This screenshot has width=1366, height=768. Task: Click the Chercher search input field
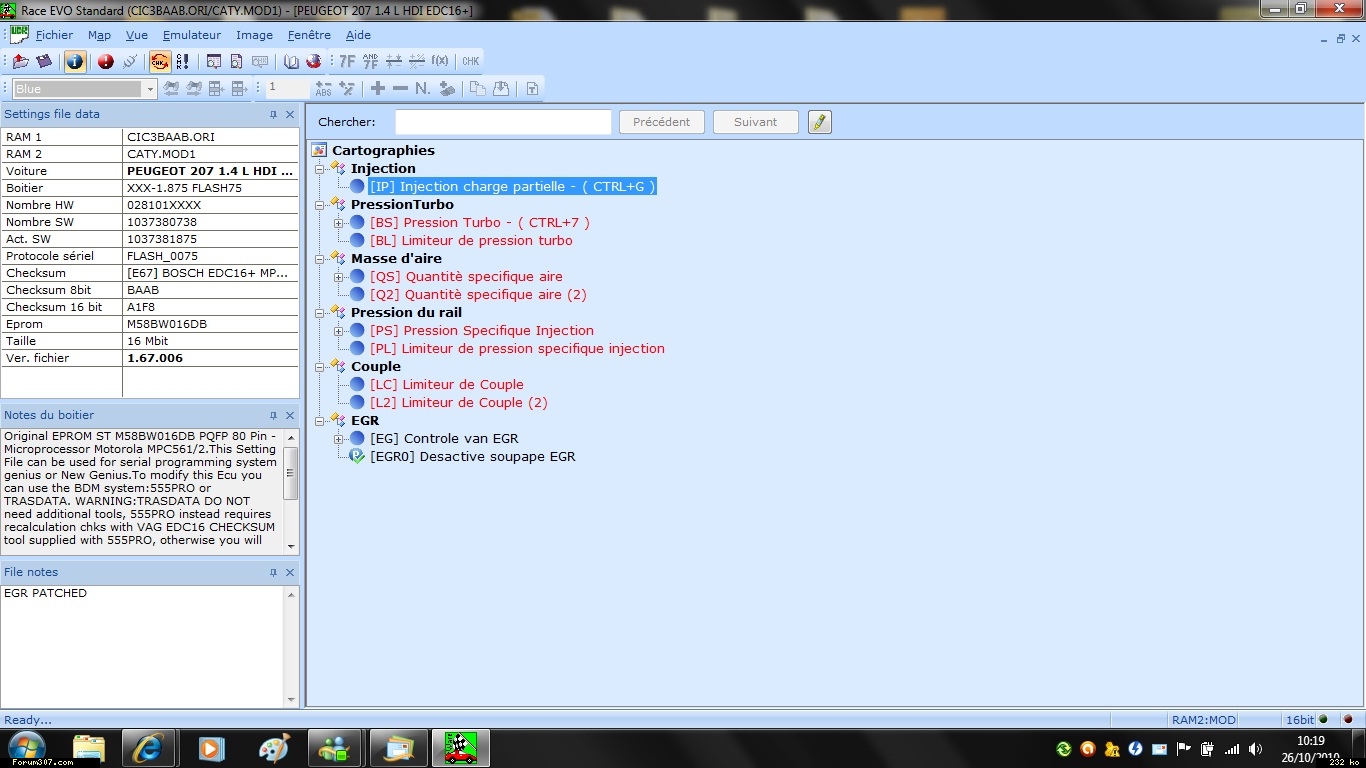[x=502, y=122]
